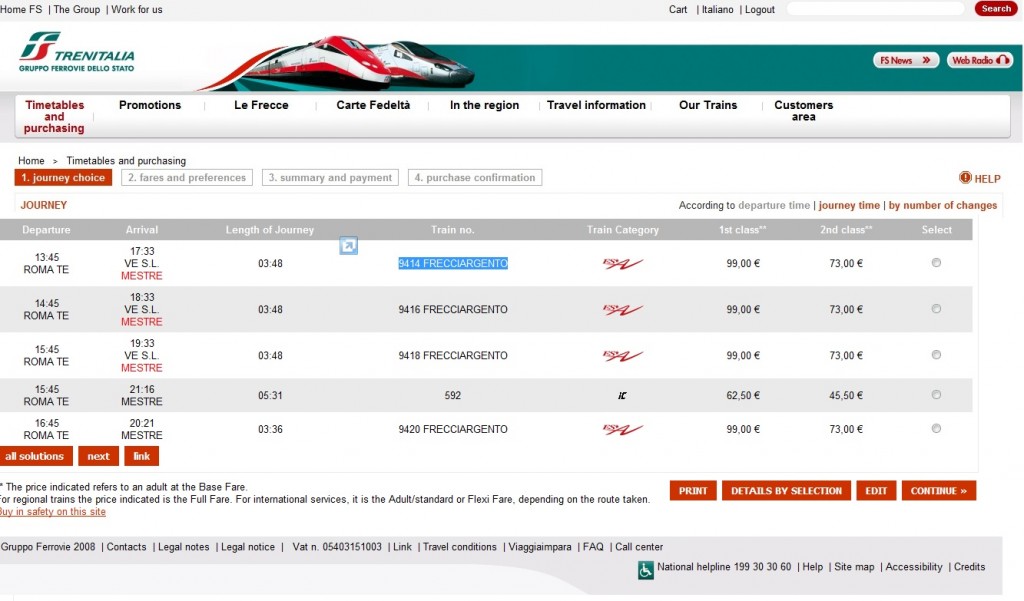
Task: Click Frecciargento icon in 9418 row
Action: click(622, 355)
